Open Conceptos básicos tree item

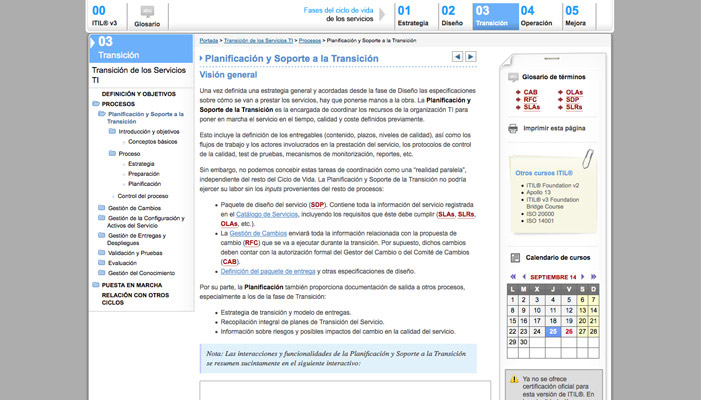coord(152,142)
